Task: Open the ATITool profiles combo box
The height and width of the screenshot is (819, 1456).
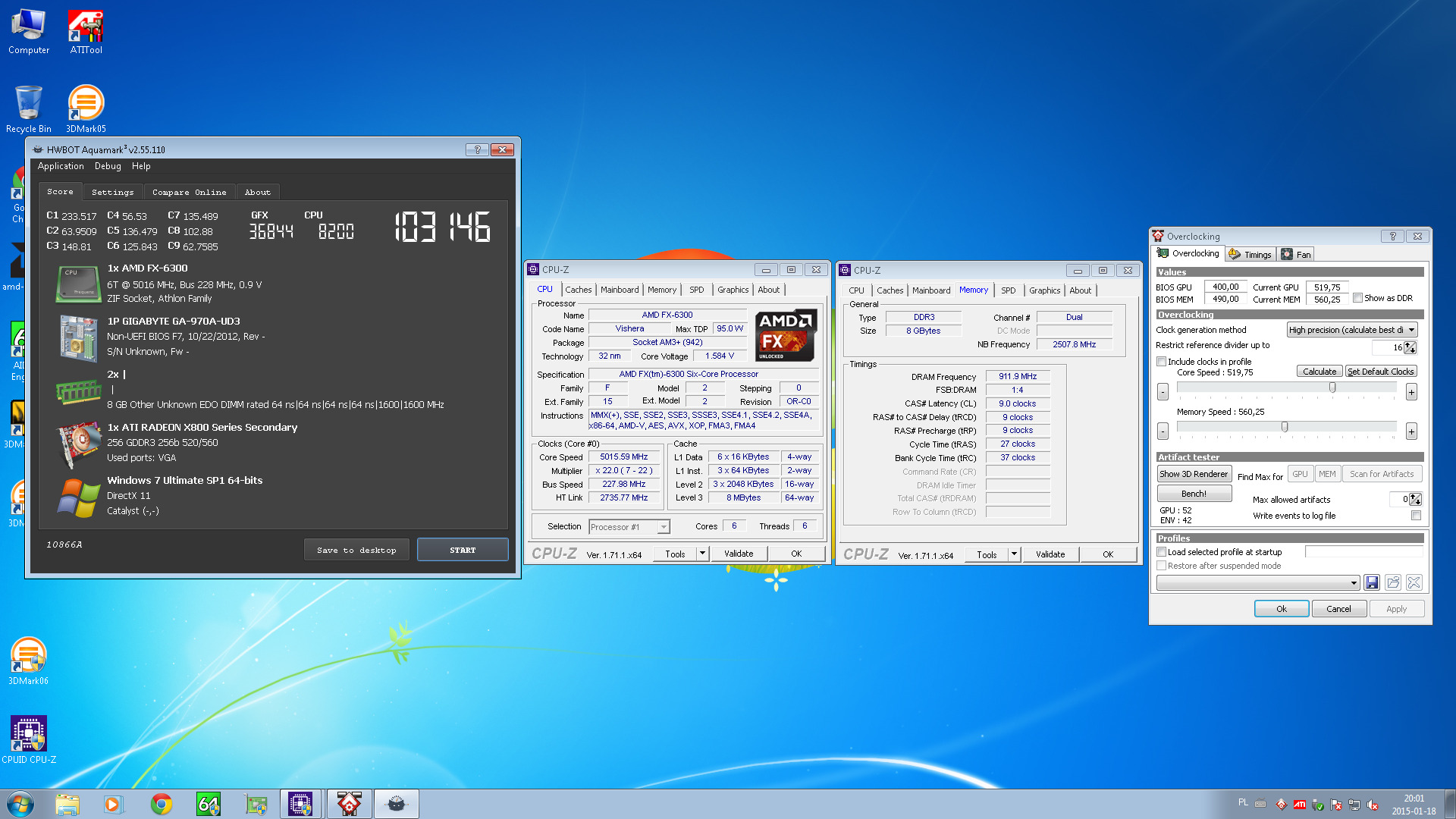Action: click(1258, 582)
